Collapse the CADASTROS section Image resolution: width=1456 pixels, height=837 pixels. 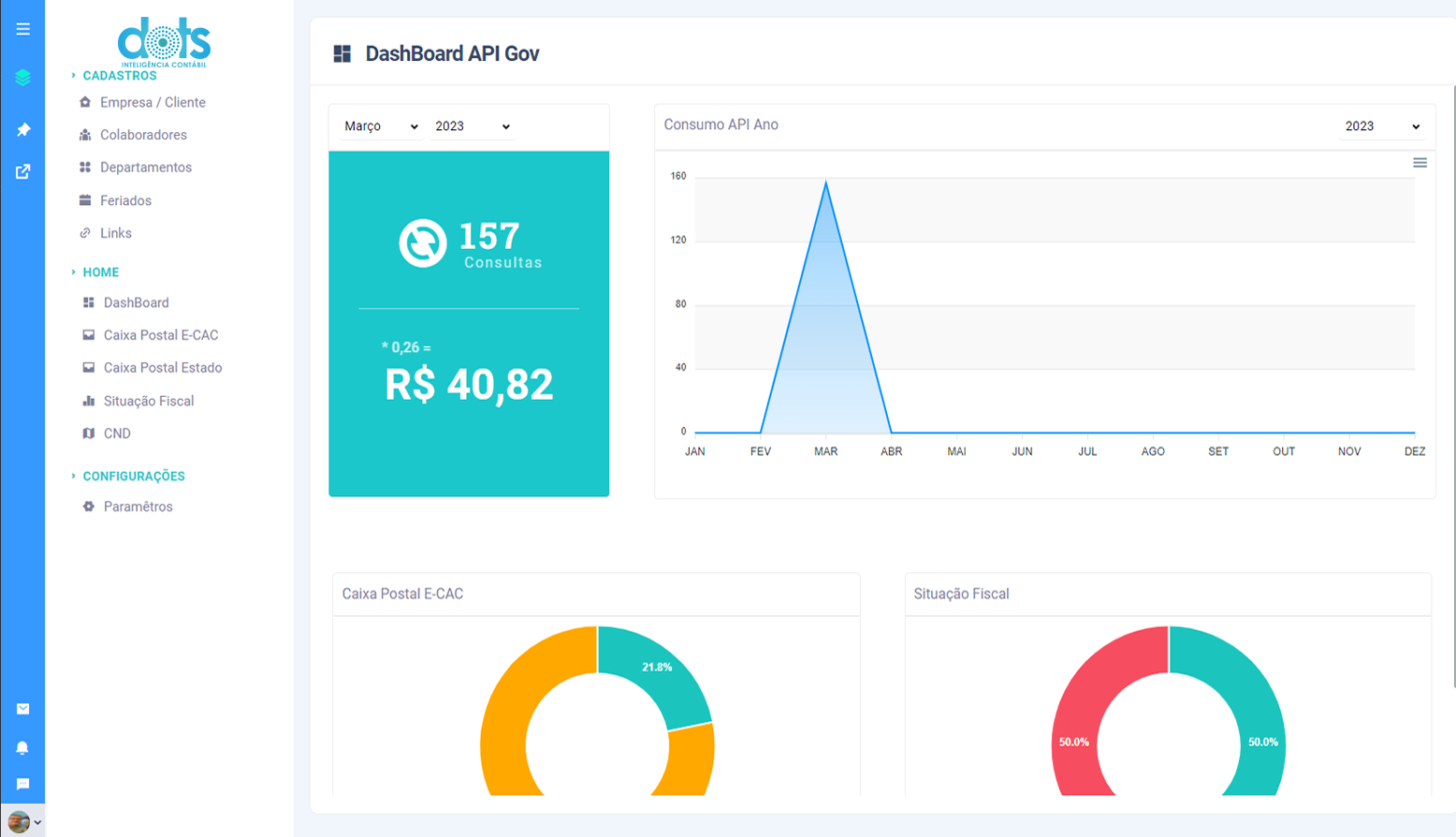(x=119, y=76)
